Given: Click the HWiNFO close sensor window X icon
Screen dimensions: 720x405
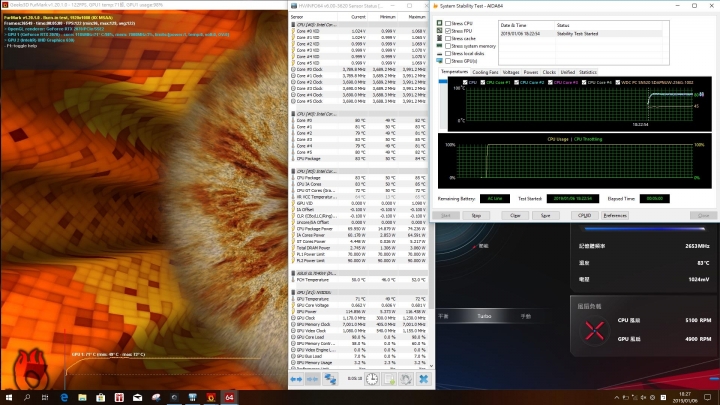Looking at the screenshot, I should tap(422, 380).
